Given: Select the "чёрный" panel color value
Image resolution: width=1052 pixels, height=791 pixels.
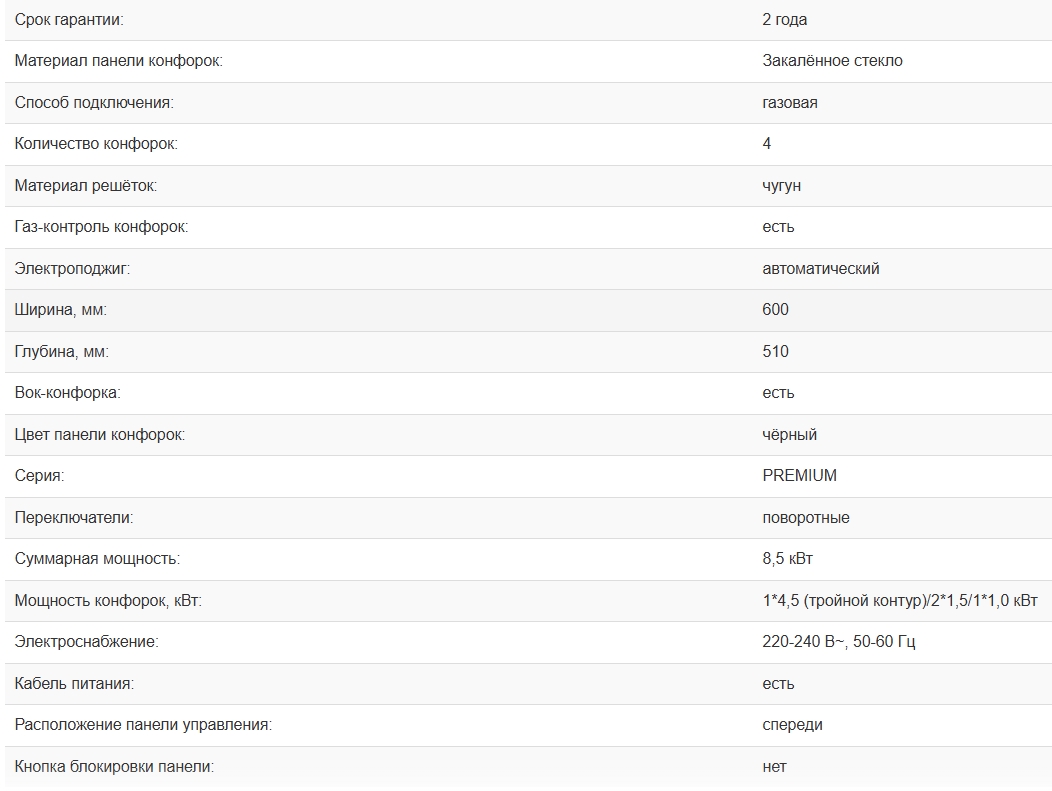Looking at the screenshot, I should point(789,435).
